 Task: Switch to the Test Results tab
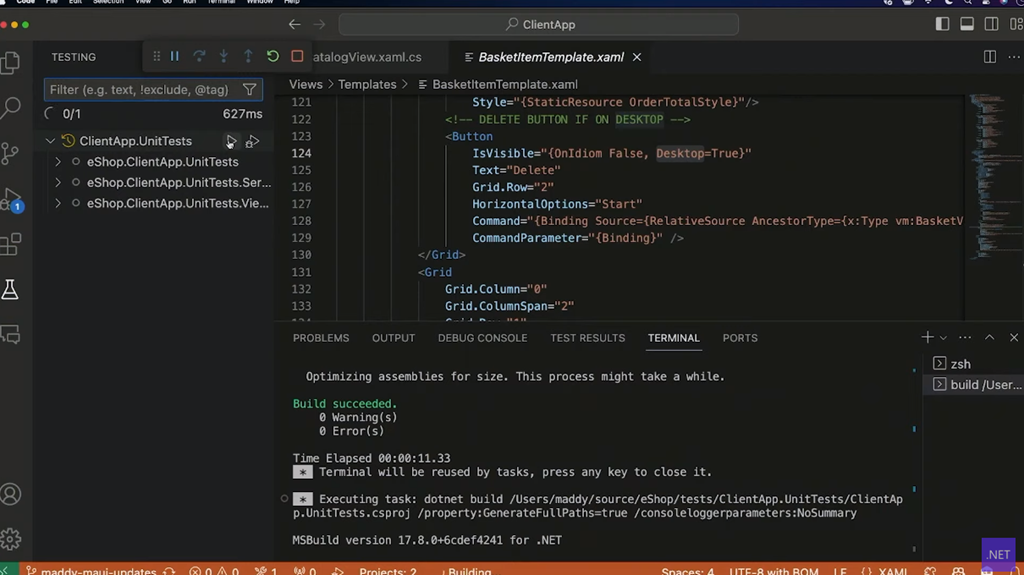pos(587,338)
